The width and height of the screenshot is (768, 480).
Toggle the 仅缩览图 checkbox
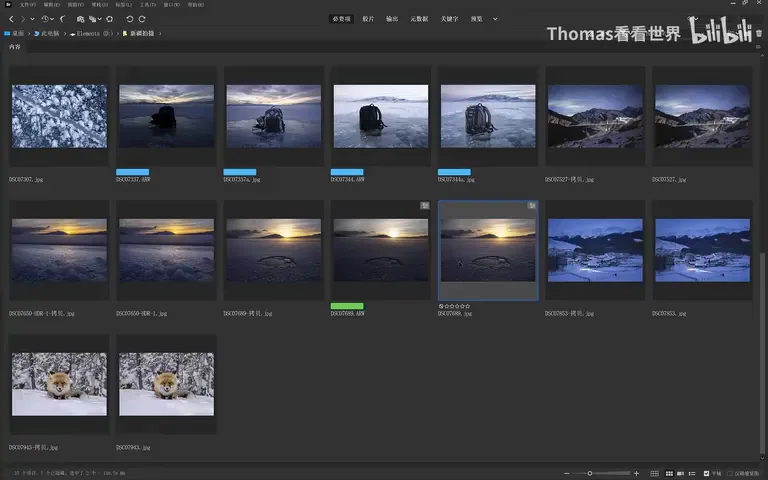[x=730, y=473]
